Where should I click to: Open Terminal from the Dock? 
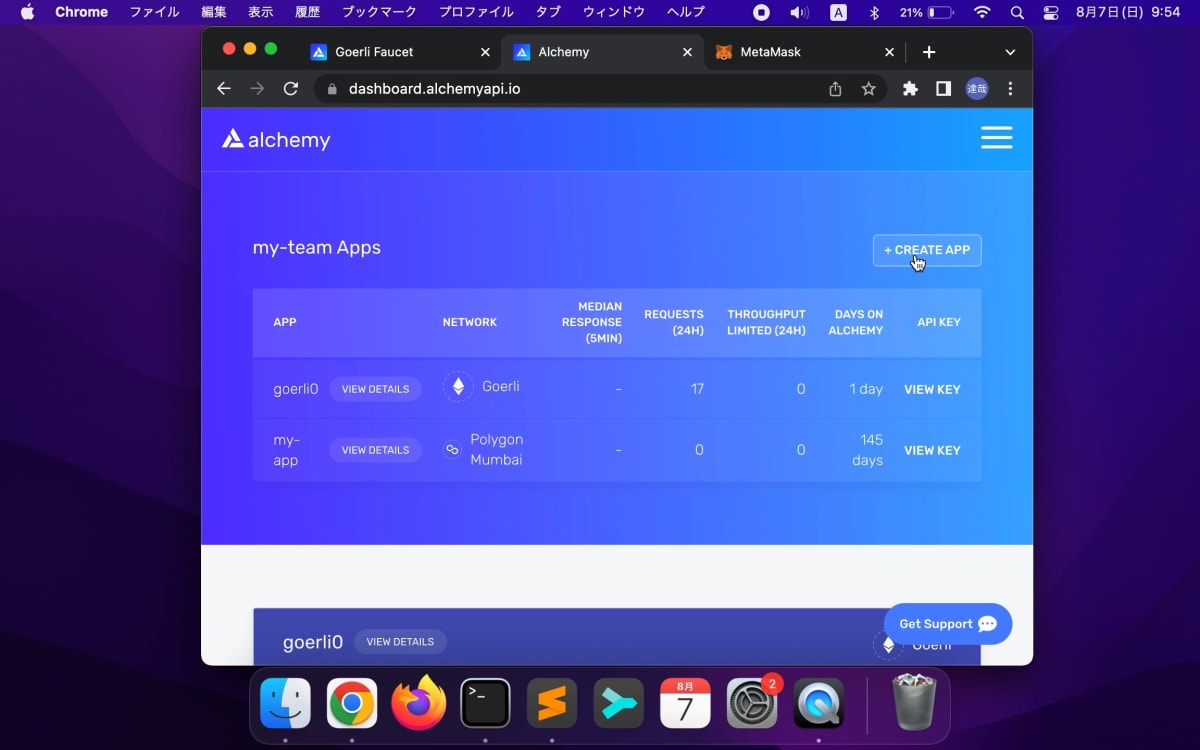point(485,704)
